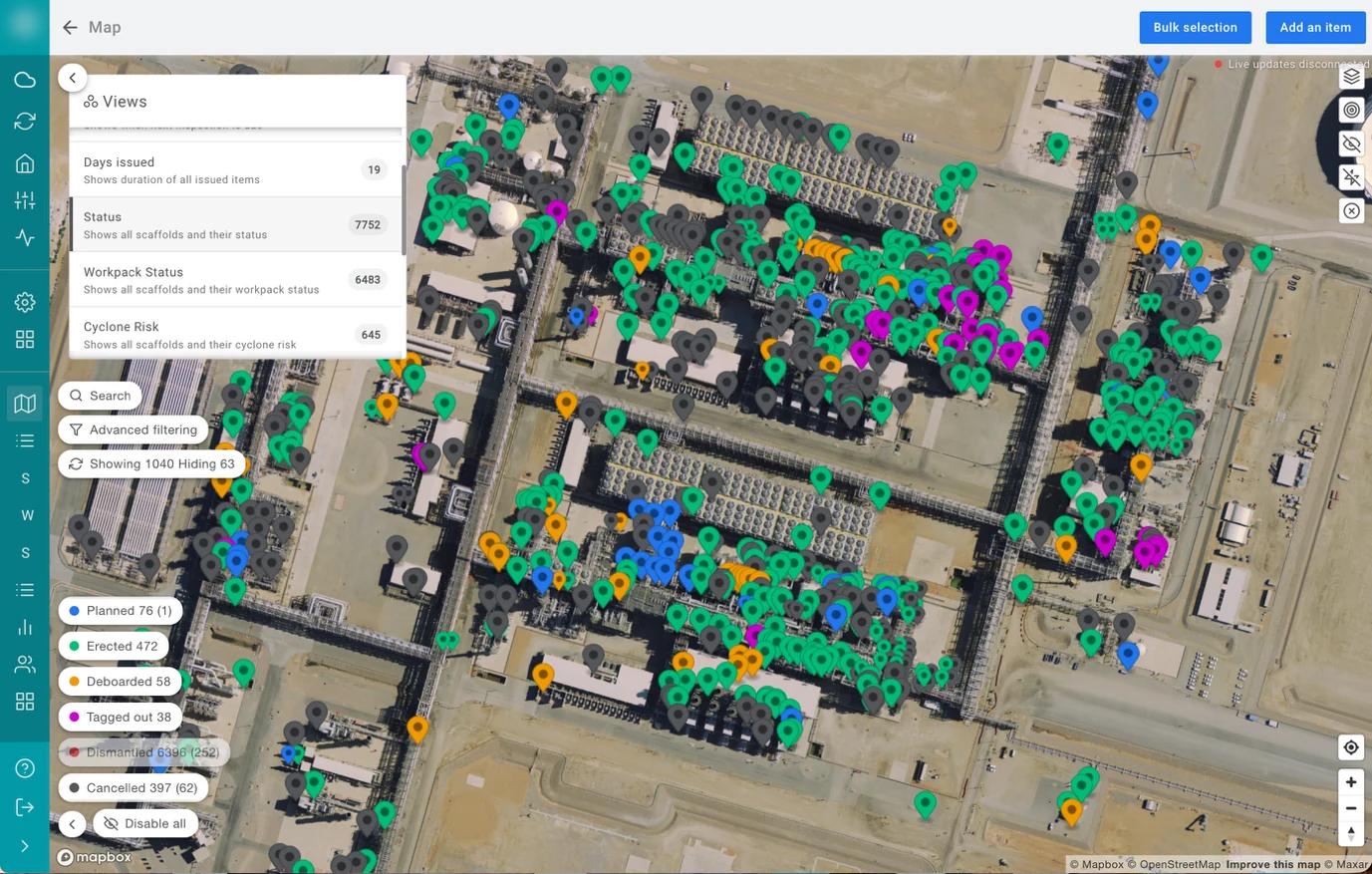Click the circled X map control
1372x874 pixels.
click(1351, 211)
